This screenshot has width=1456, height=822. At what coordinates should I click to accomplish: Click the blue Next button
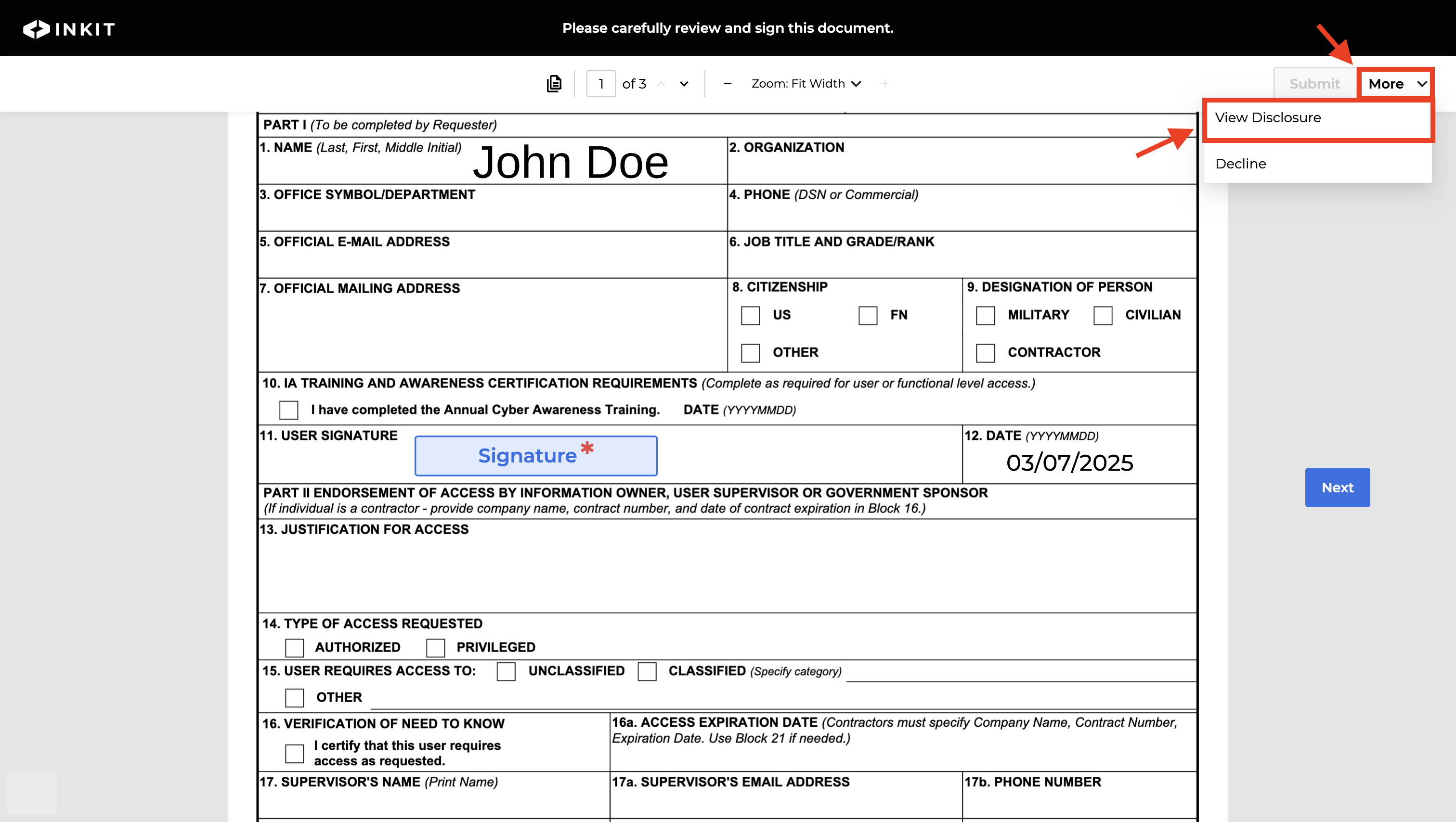[x=1337, y=487]
